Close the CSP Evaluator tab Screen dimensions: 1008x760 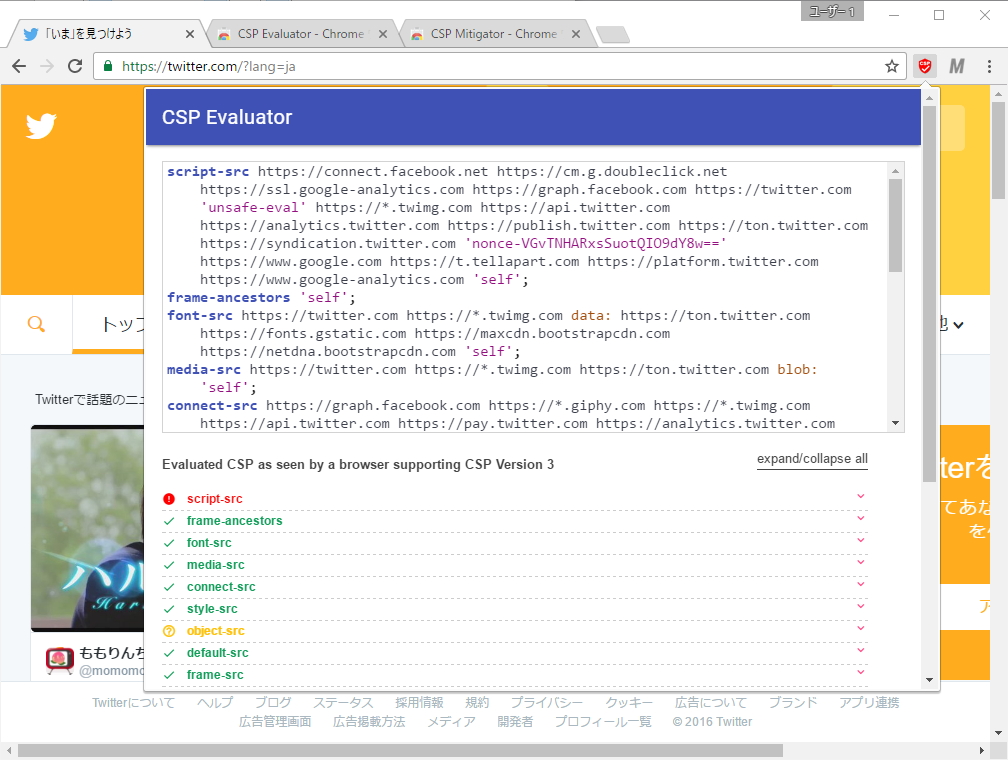pos(382,34)
